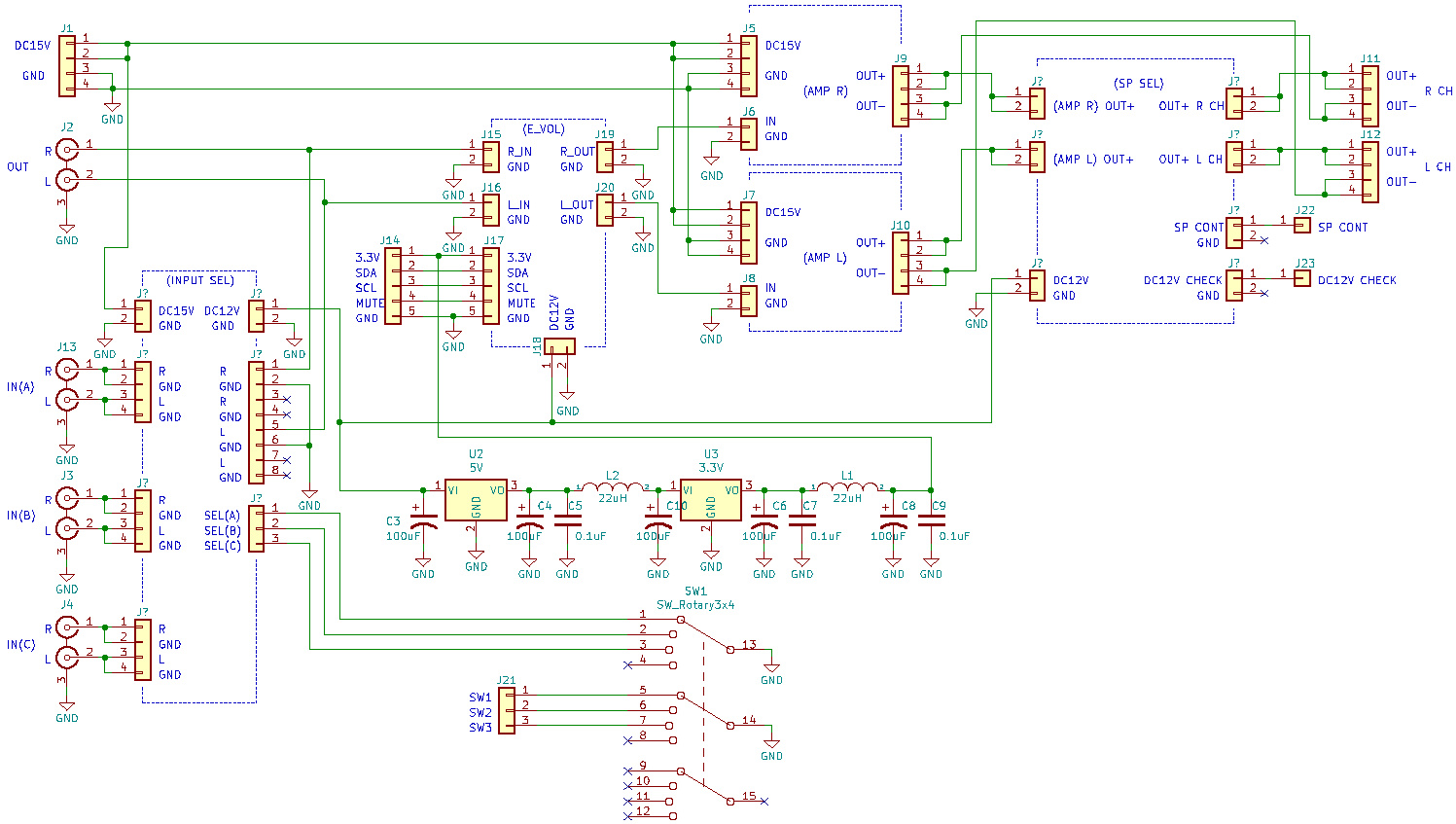Select the (E_VOL) block label
Viewport: 1456px width, 824px height.
pos(544,128)
